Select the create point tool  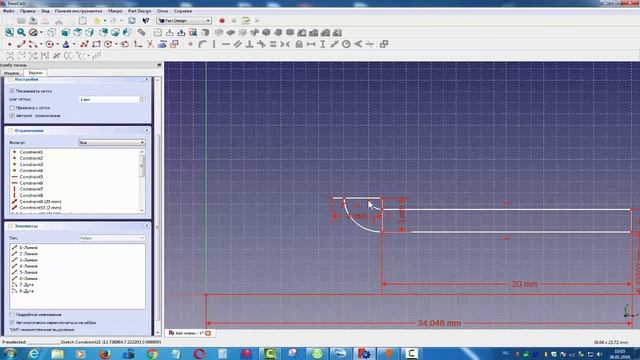9,44
